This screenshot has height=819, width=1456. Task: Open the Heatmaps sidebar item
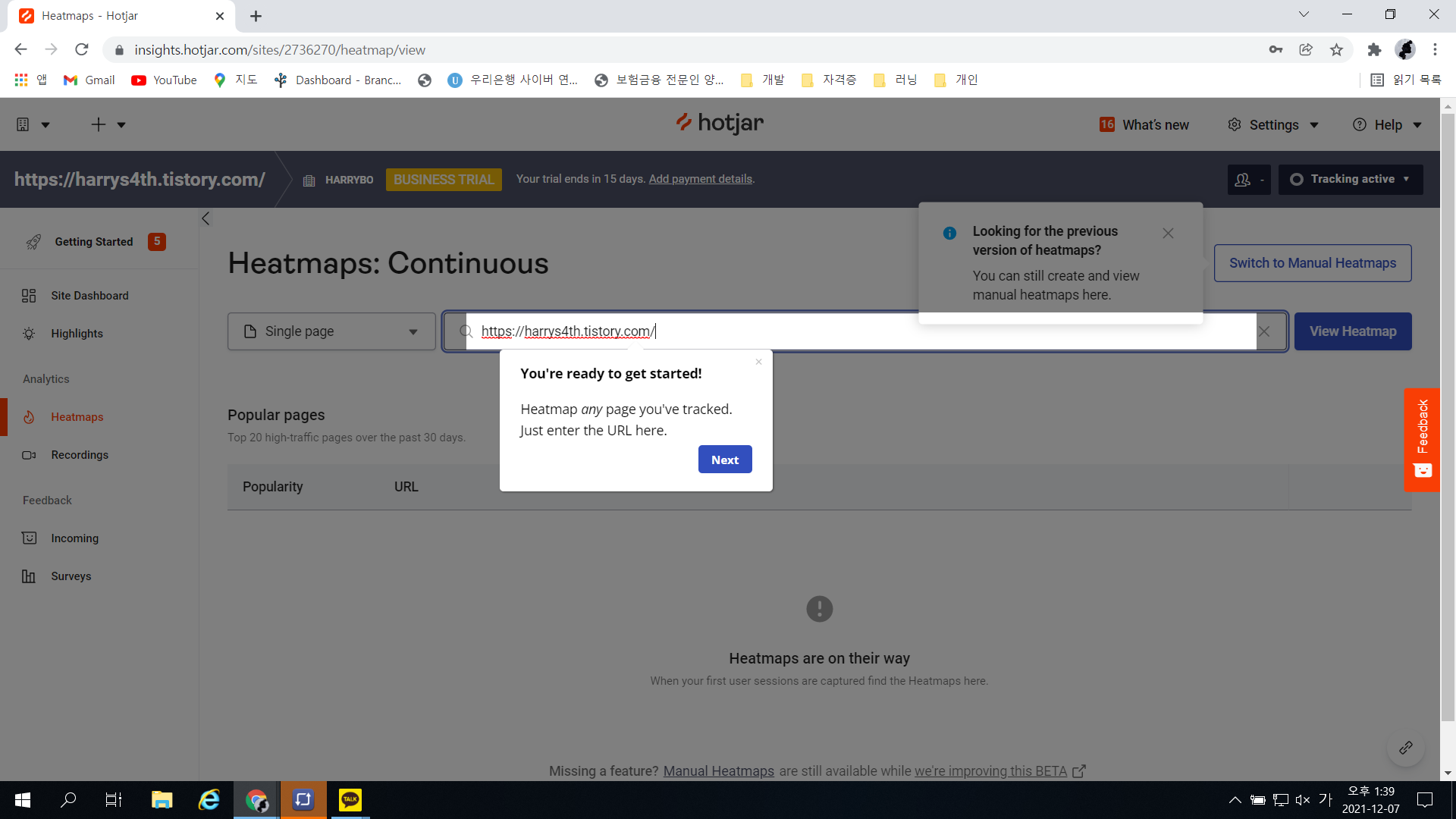coord(77,417)
